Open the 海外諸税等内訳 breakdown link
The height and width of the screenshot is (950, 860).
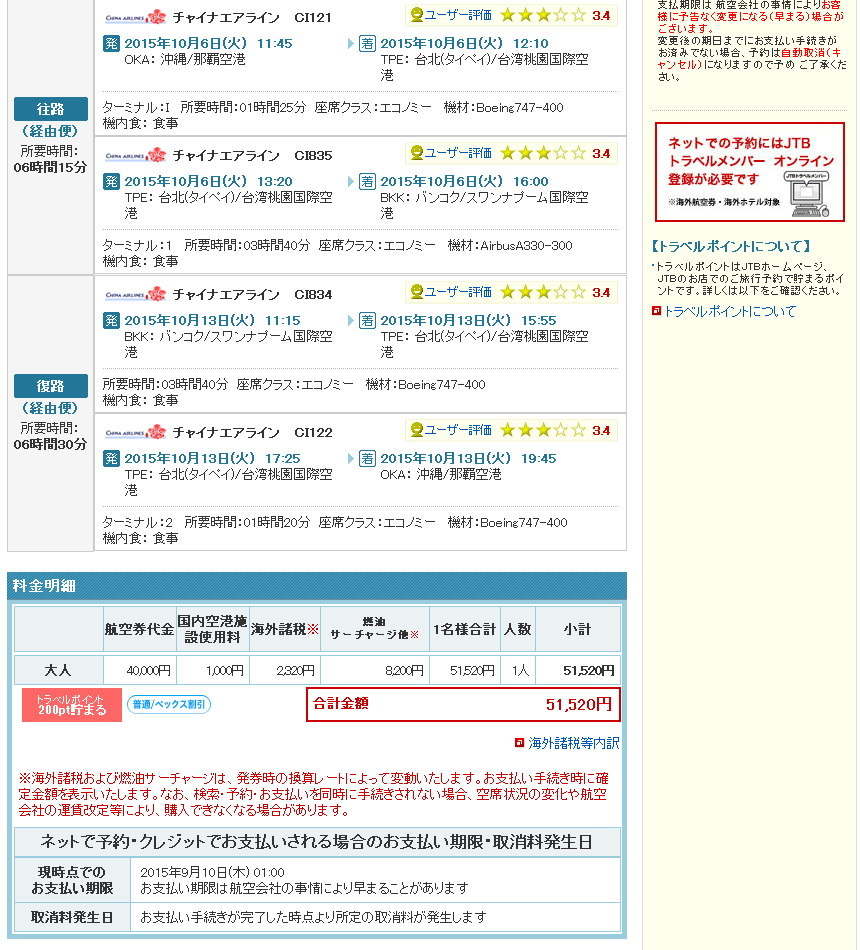573,743
